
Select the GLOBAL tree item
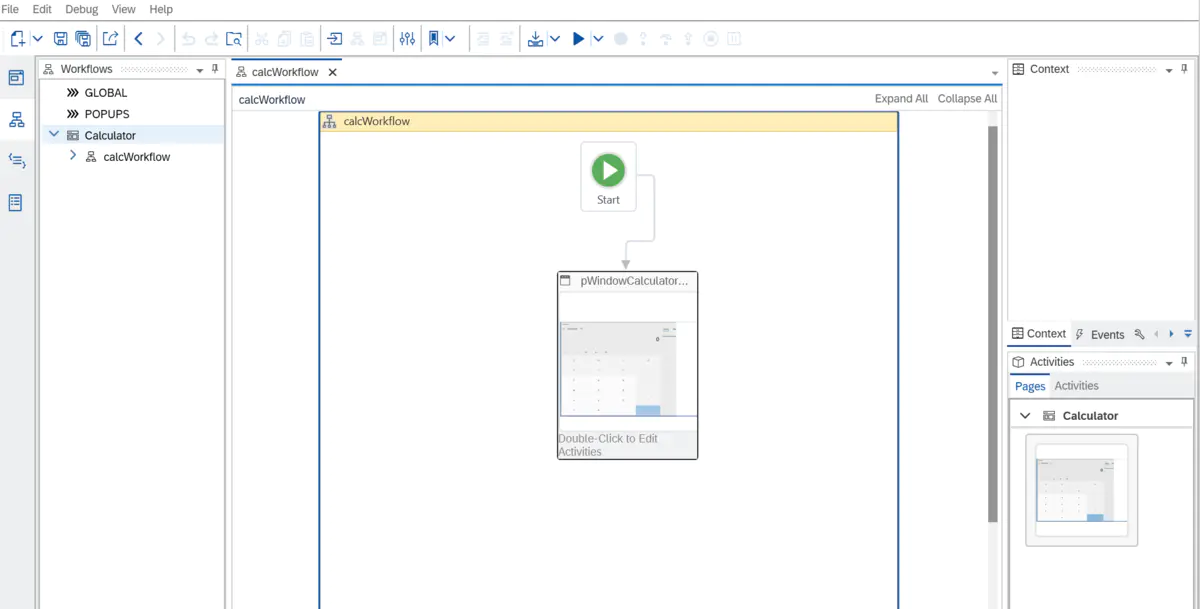(x=106, y=92)
